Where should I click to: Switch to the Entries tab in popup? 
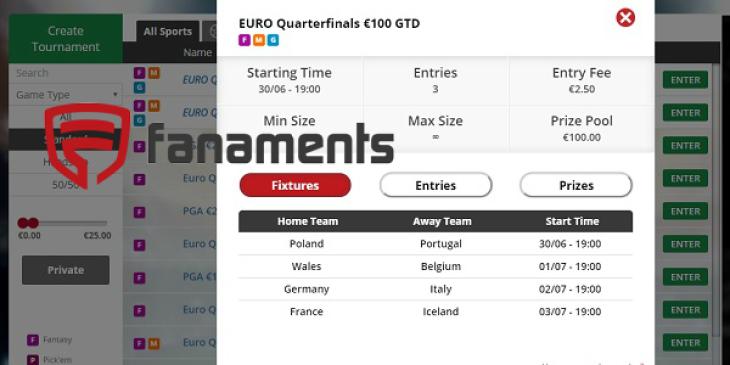[x=435, y=185]
